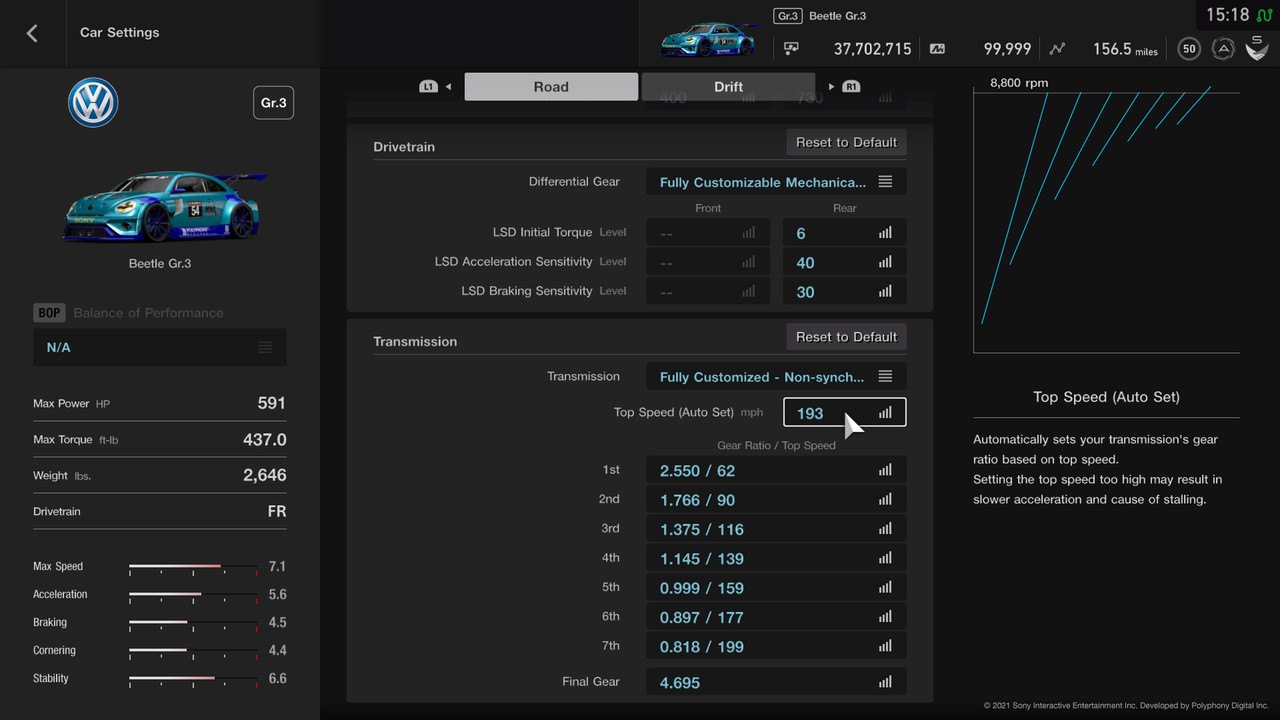The width and height of the screenshot is (1280, 720).
Task: Adjust 6th gear ratio 0.897 / 177
Action: pos(777,617)
